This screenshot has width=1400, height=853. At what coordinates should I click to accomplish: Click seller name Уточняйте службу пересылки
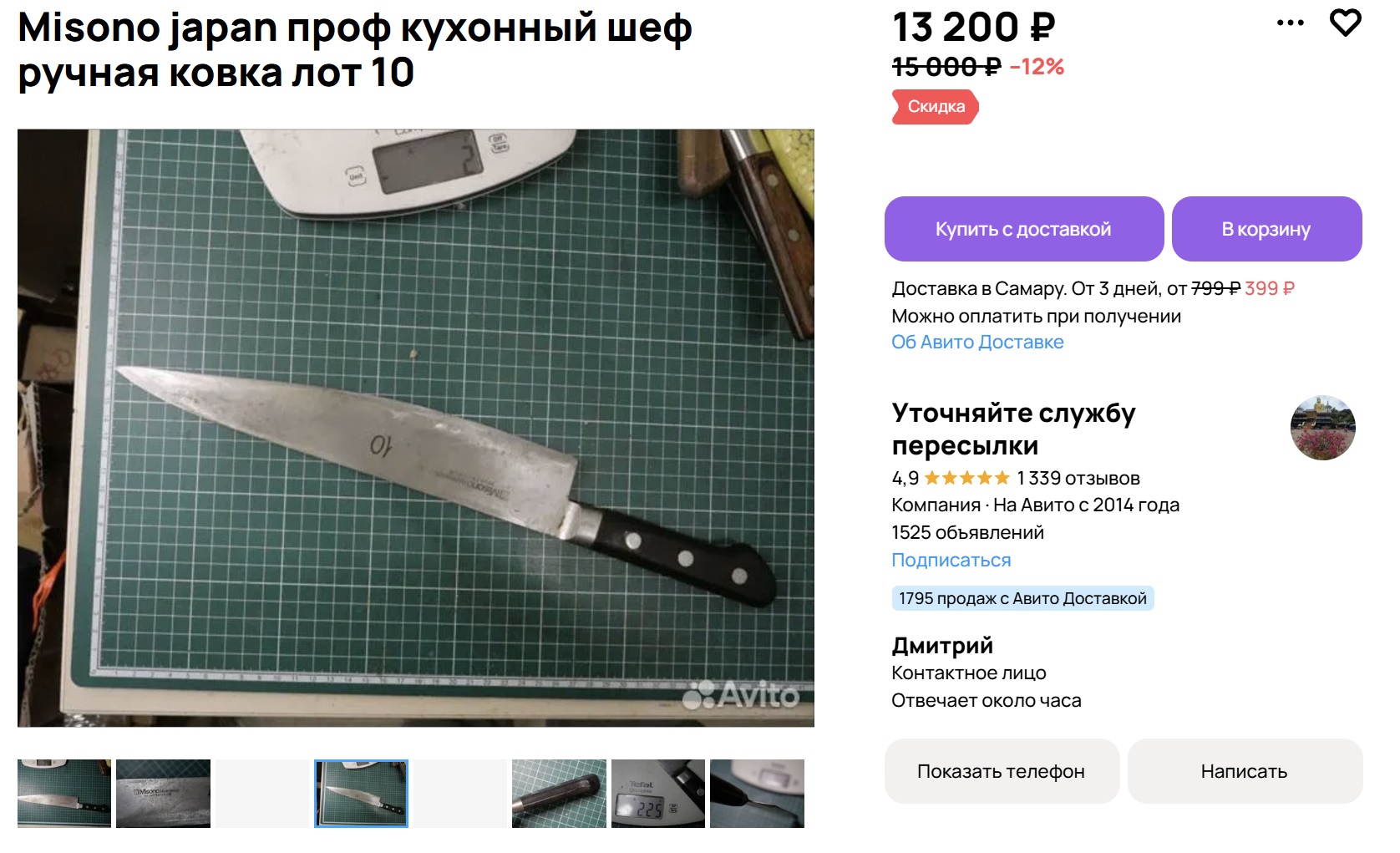(x=1013, y=429)
